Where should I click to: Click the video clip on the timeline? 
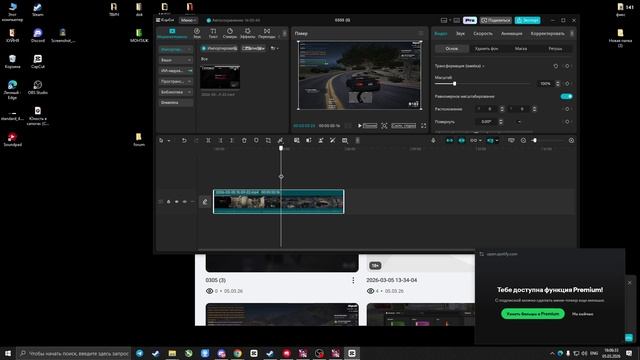click(x=279, y=201)
